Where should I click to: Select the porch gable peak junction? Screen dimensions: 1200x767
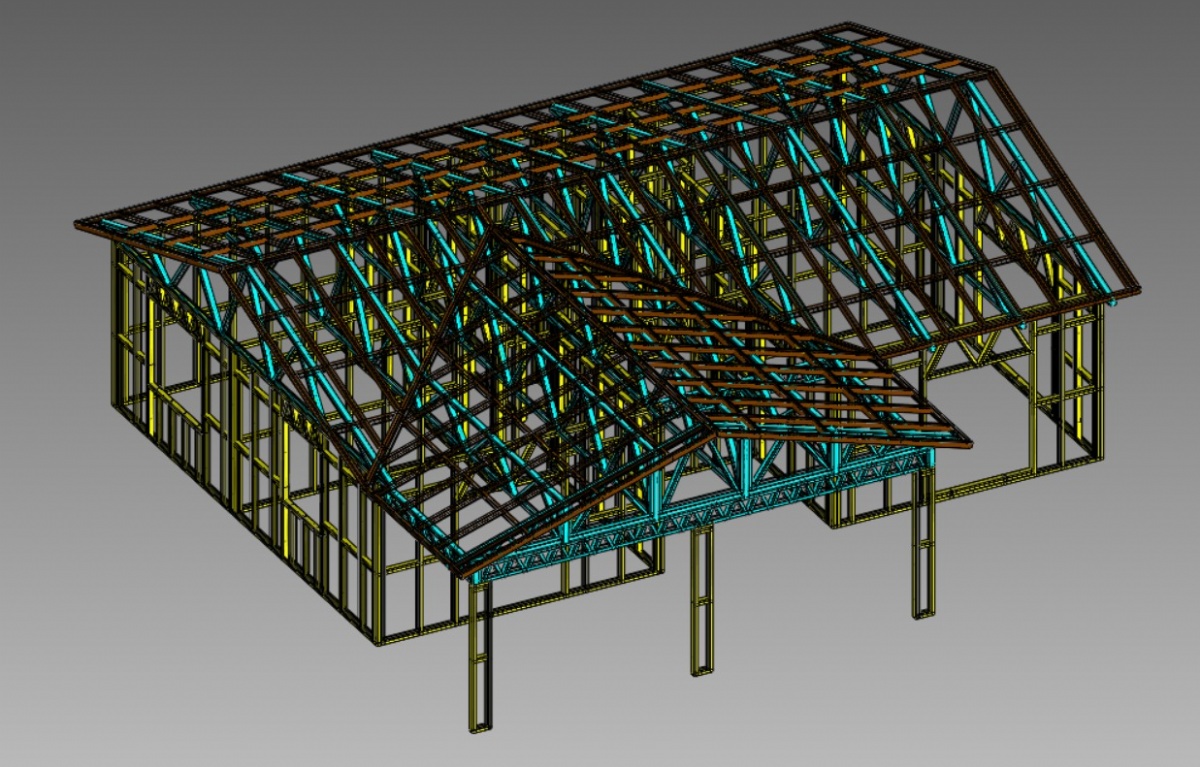(713, 436)
